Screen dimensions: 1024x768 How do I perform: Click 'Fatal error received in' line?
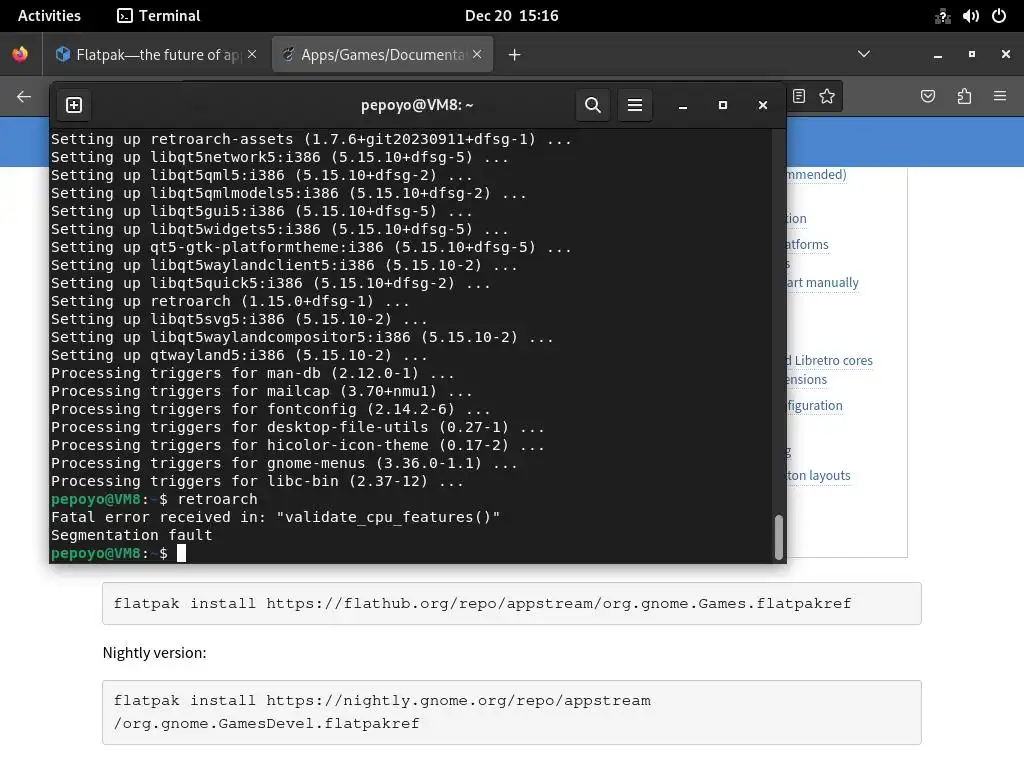[x=276, y=517]
